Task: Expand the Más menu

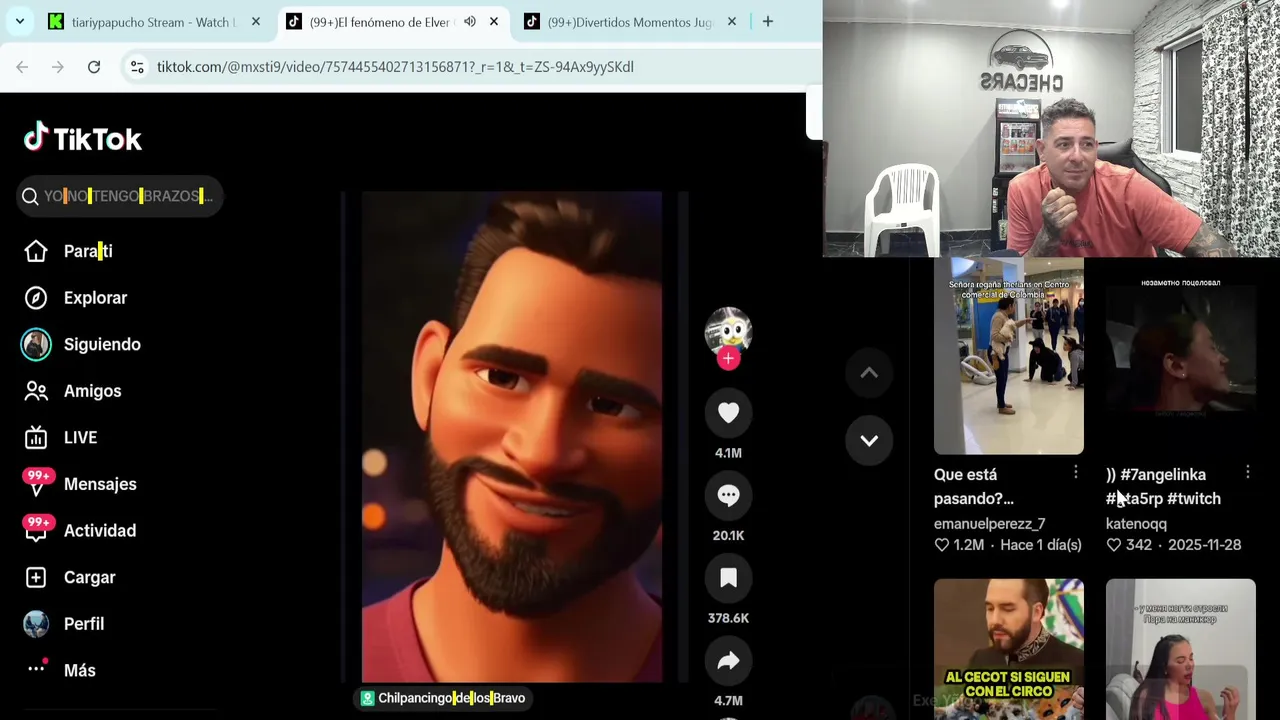Action: click(x=80, y=670)
